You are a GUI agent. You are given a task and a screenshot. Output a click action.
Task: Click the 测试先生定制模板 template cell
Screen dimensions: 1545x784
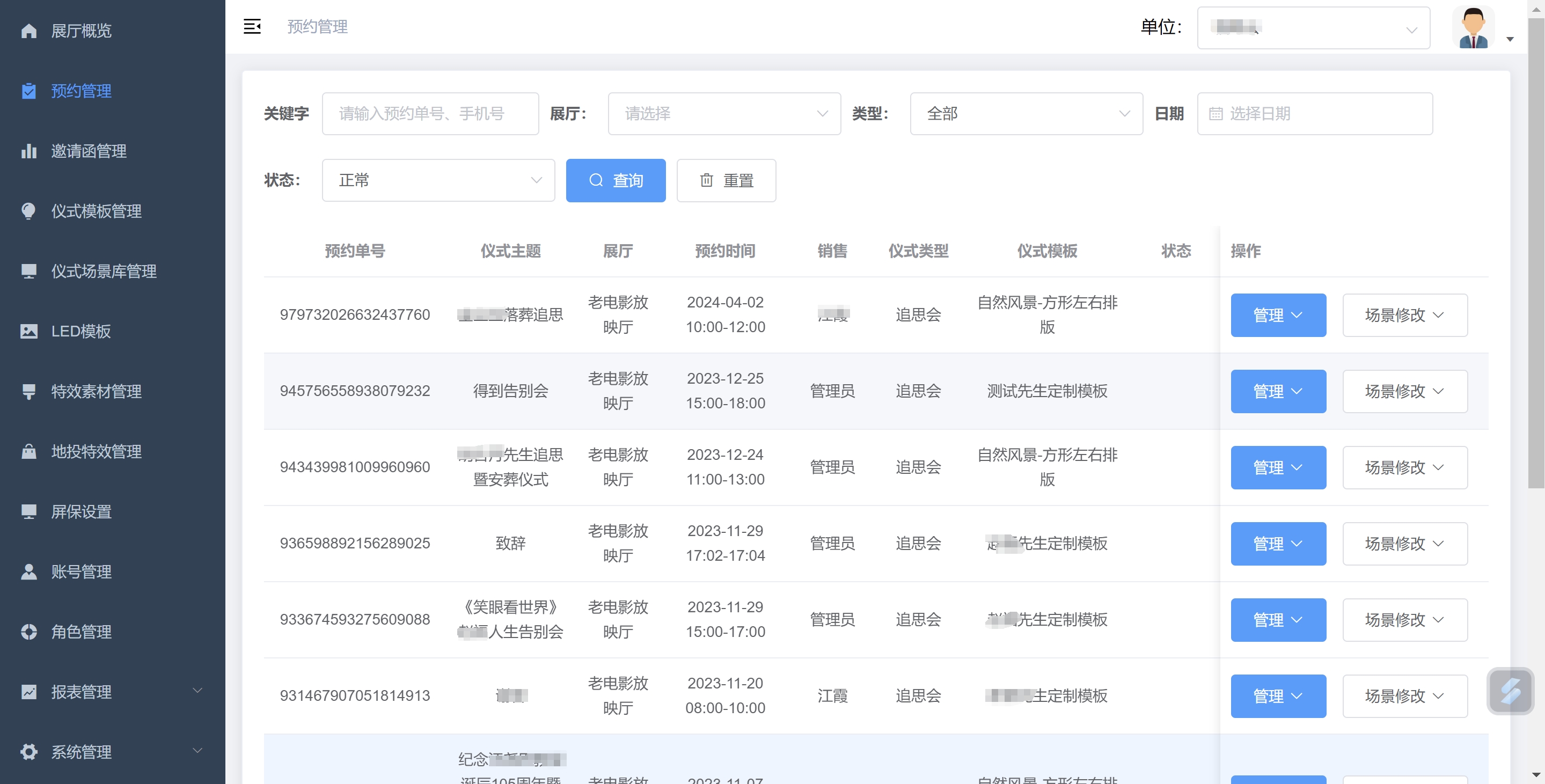(x=1046, y=391)
